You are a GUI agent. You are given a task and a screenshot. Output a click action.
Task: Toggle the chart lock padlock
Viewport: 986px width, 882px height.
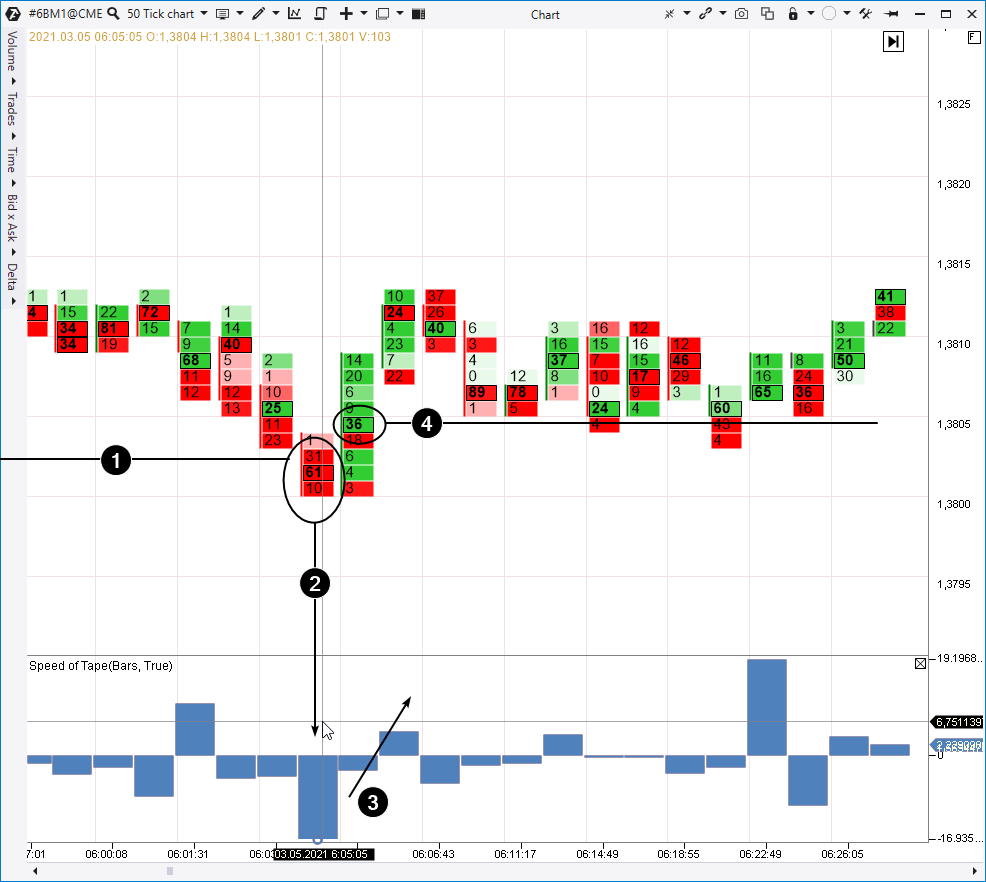793,14
